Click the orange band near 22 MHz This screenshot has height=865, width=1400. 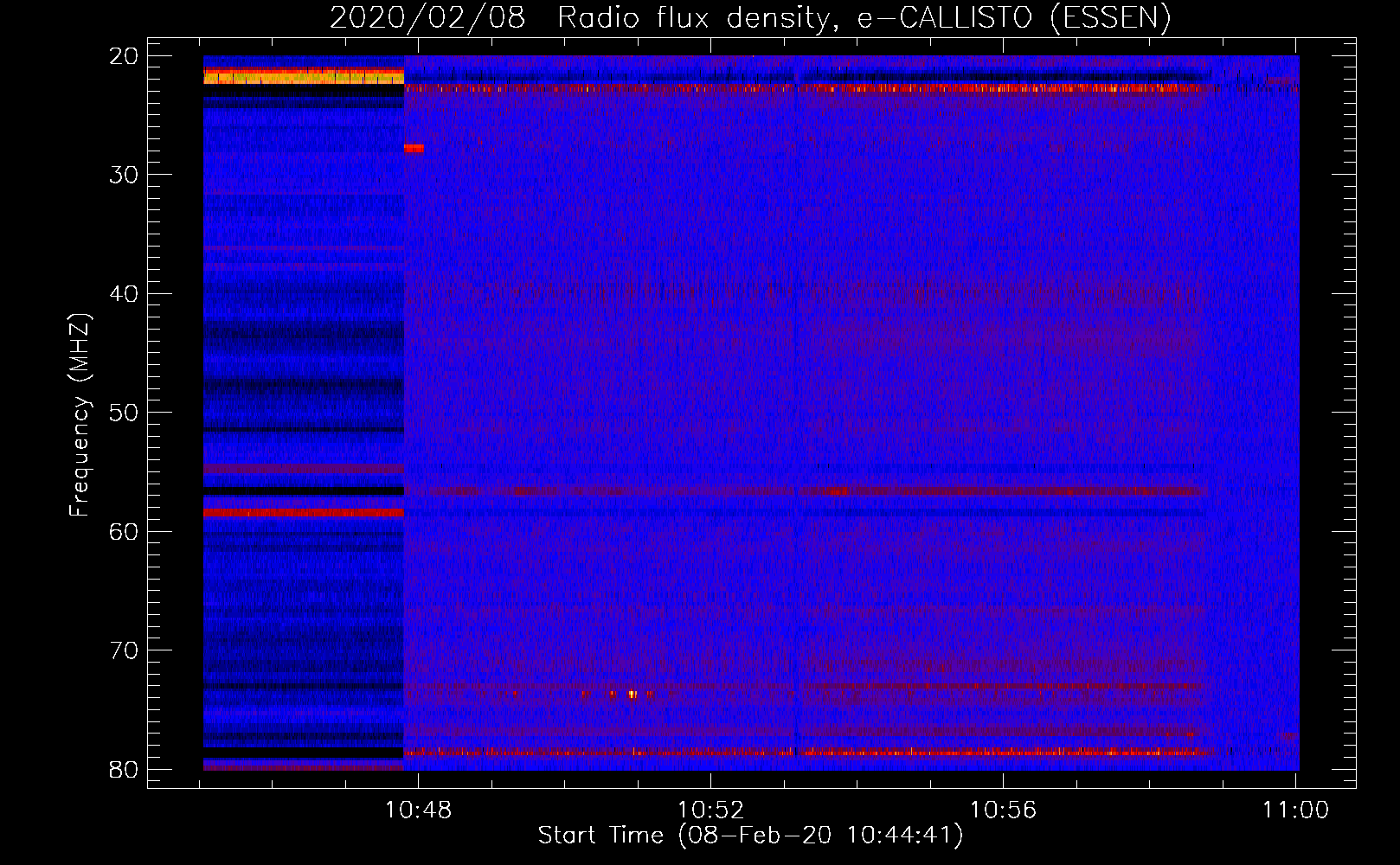pos(304,78)
